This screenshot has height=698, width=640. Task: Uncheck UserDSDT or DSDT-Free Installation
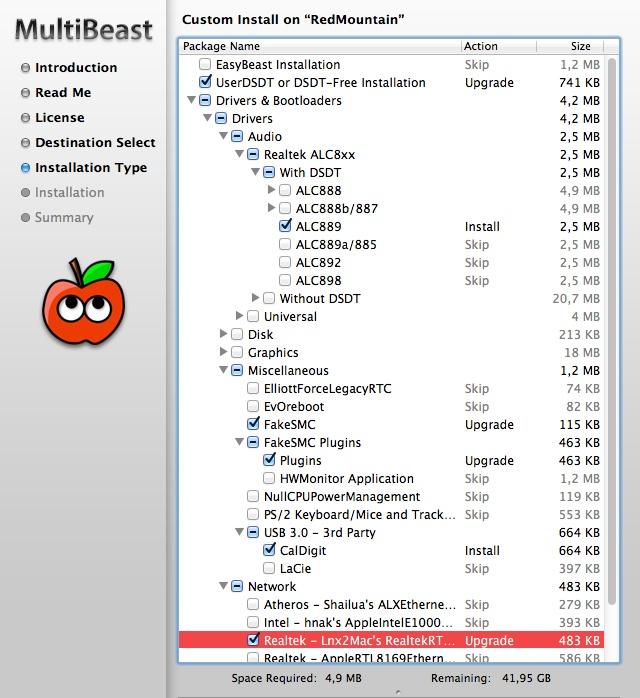(x=205, y=82)
